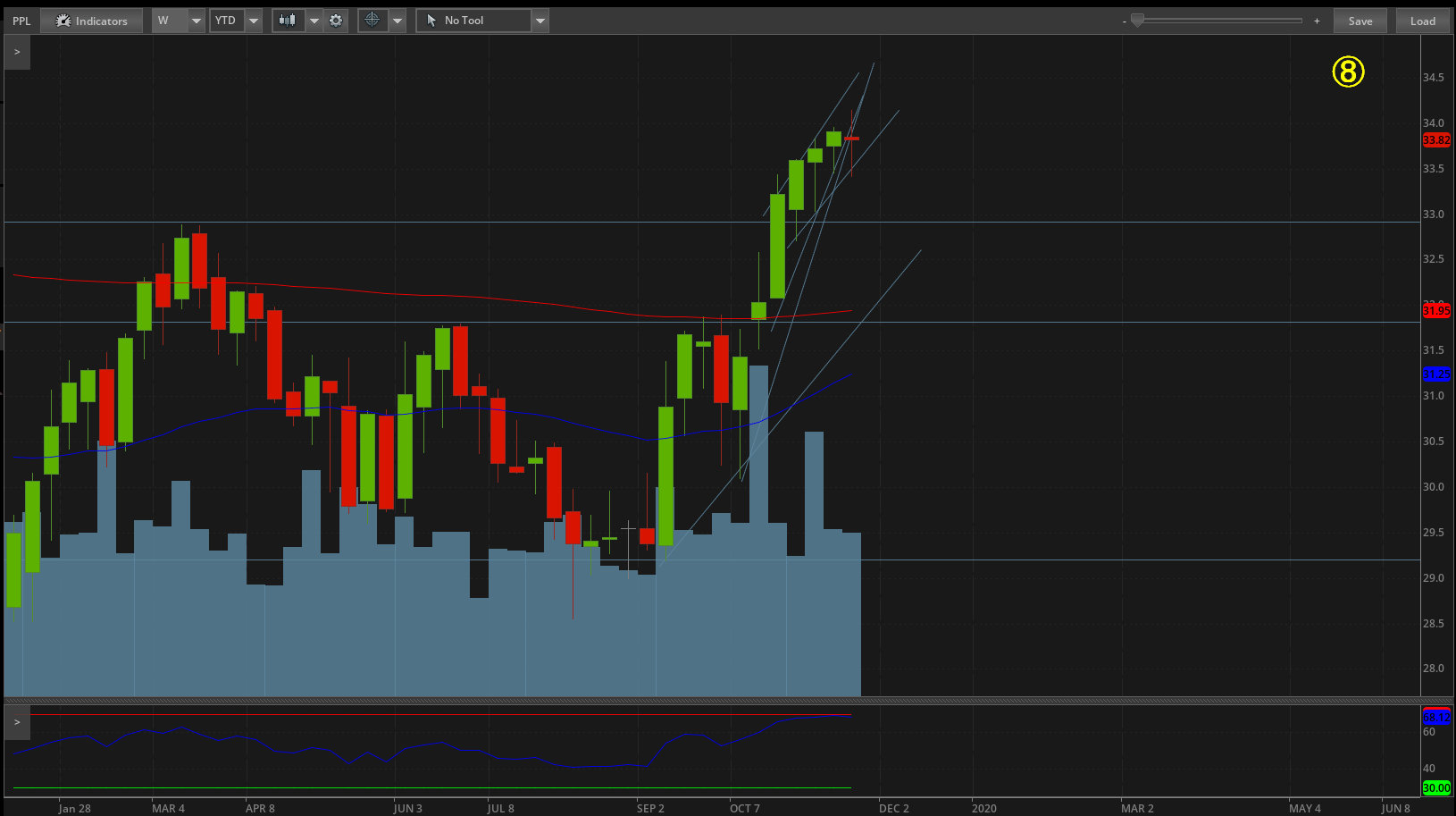Expand the price chart side panel arrow
The image size is (1456, 816).
17,52
